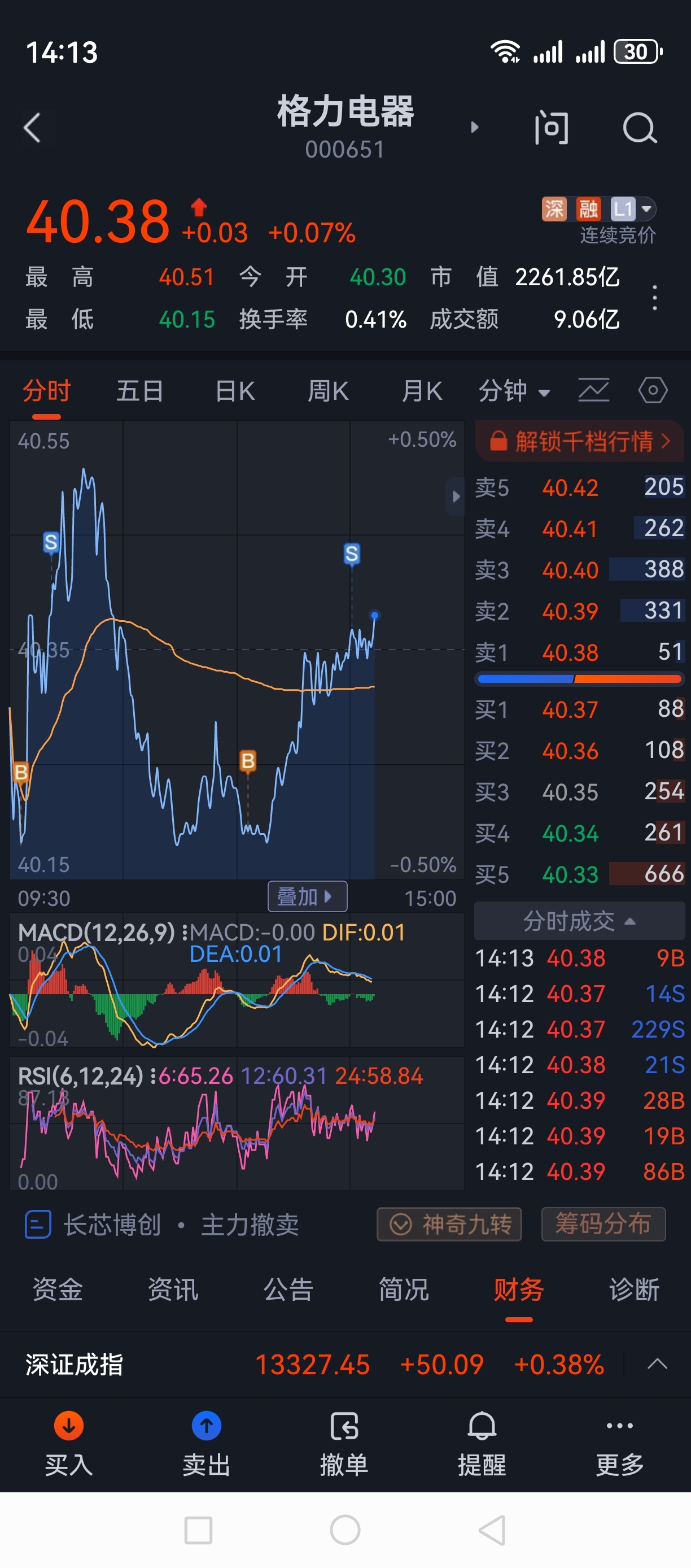This screenshot has width=691, height=1568.
Task: Tap next-stock arrow beside 格力电器 title
Action: click(x=475, y=127)
